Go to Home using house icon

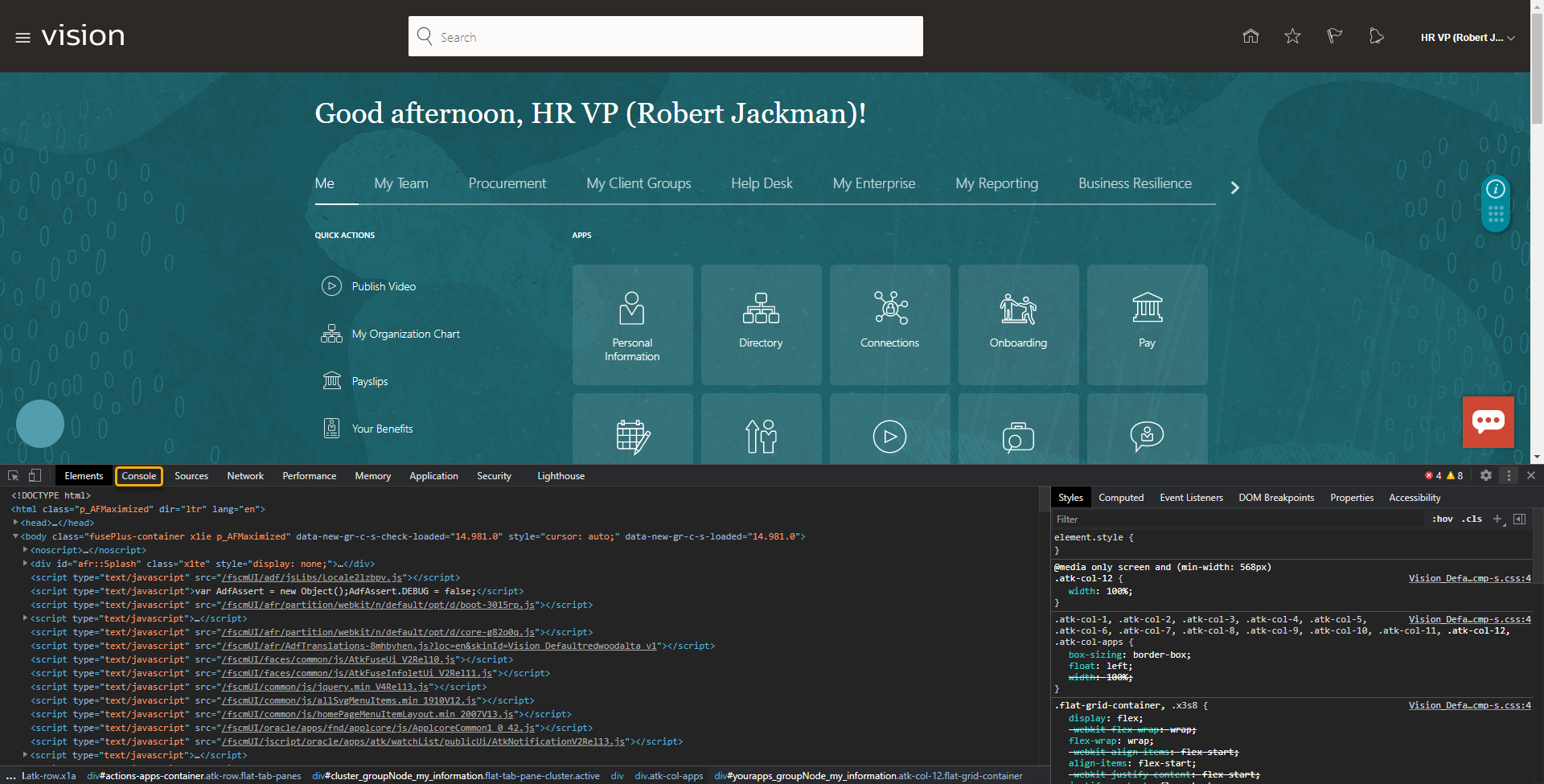pyautogui.click(x=1250, y=36)
